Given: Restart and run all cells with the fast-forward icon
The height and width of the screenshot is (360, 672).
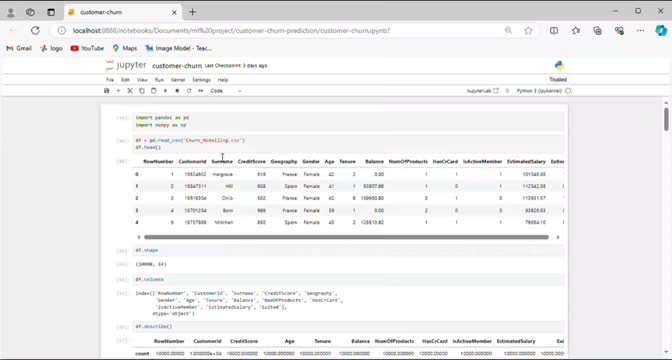Looking at the screenshot, I should tap(201, 91).
